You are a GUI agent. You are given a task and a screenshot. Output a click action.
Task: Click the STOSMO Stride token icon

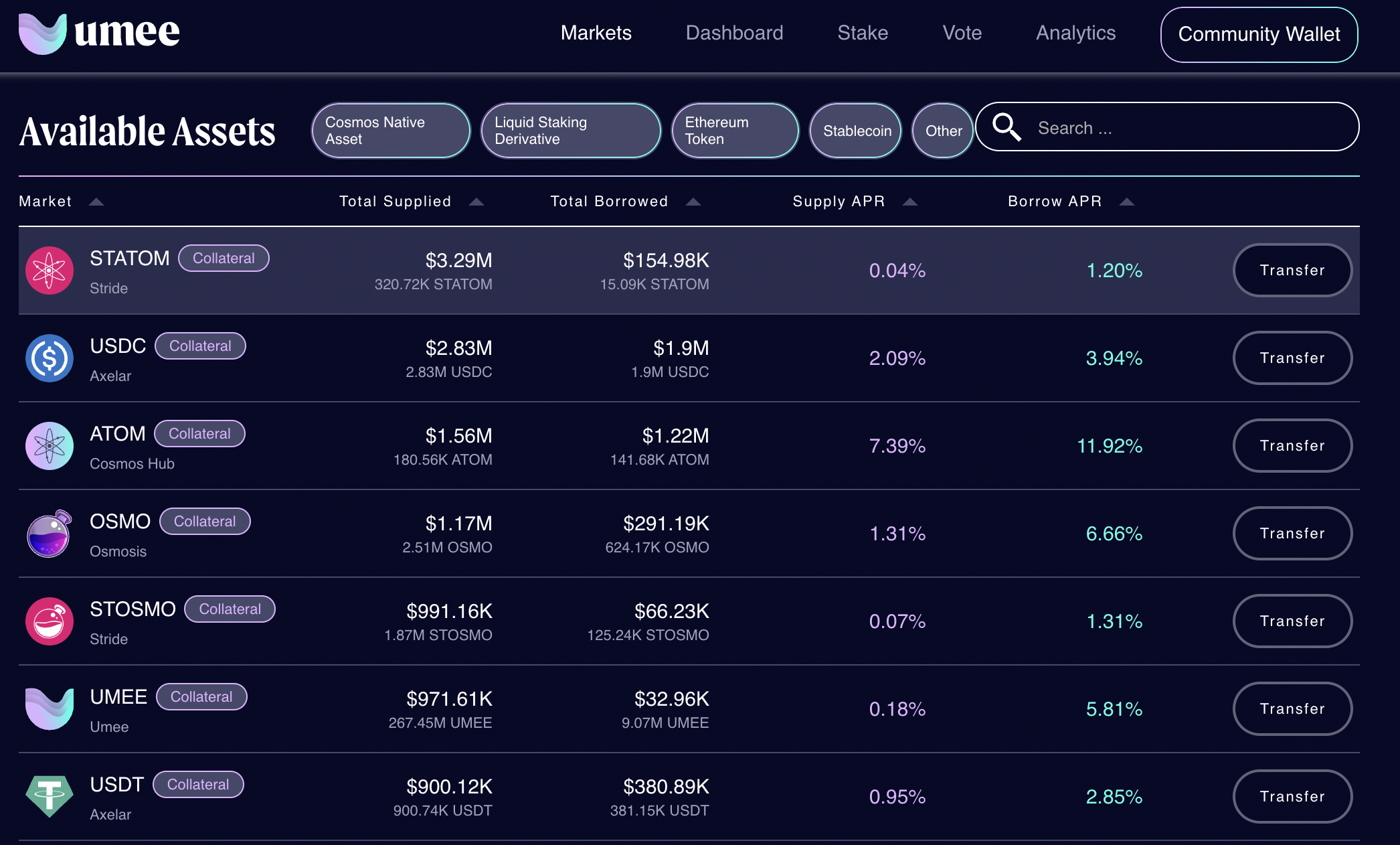click(x=50, y=621)
